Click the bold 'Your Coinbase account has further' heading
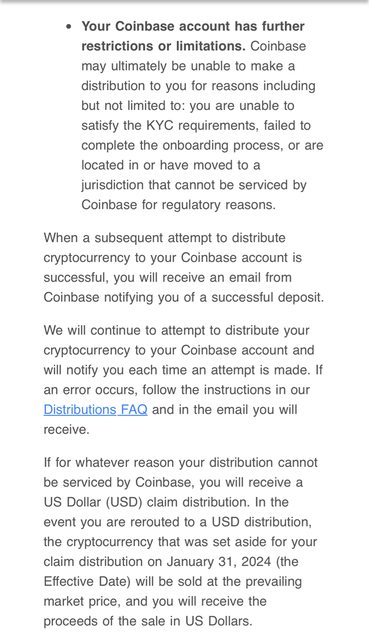Viewport: 369px width, 640px height. coord(193,26)
